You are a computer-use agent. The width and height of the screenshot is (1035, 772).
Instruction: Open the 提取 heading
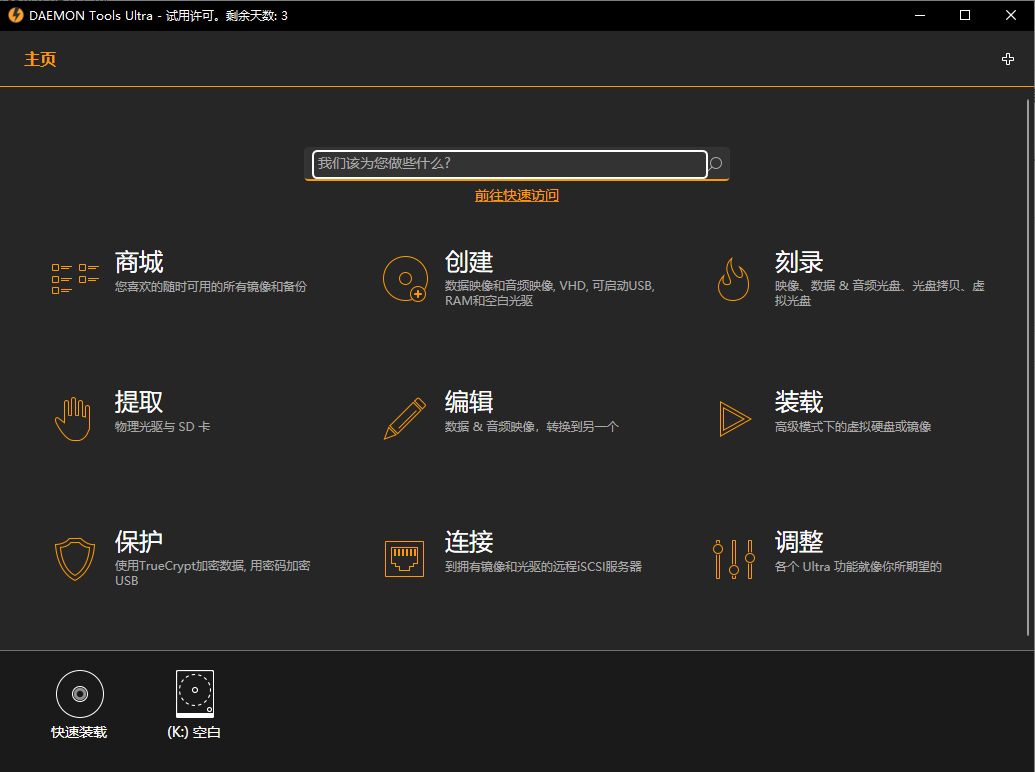point(139,402)
